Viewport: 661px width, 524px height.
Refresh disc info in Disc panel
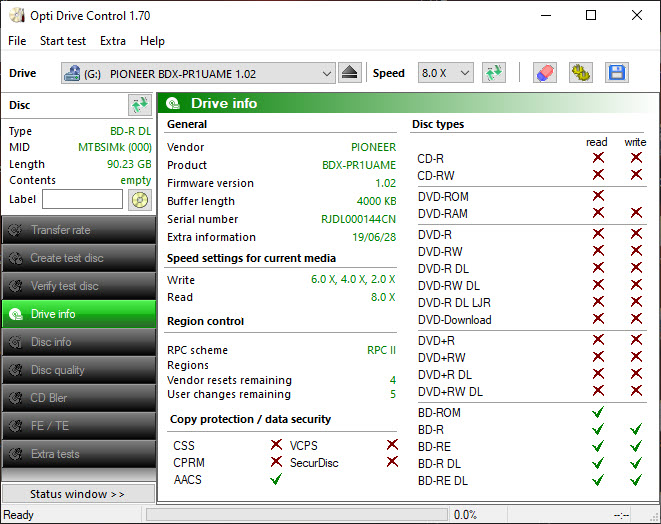(x=139, y=105)
